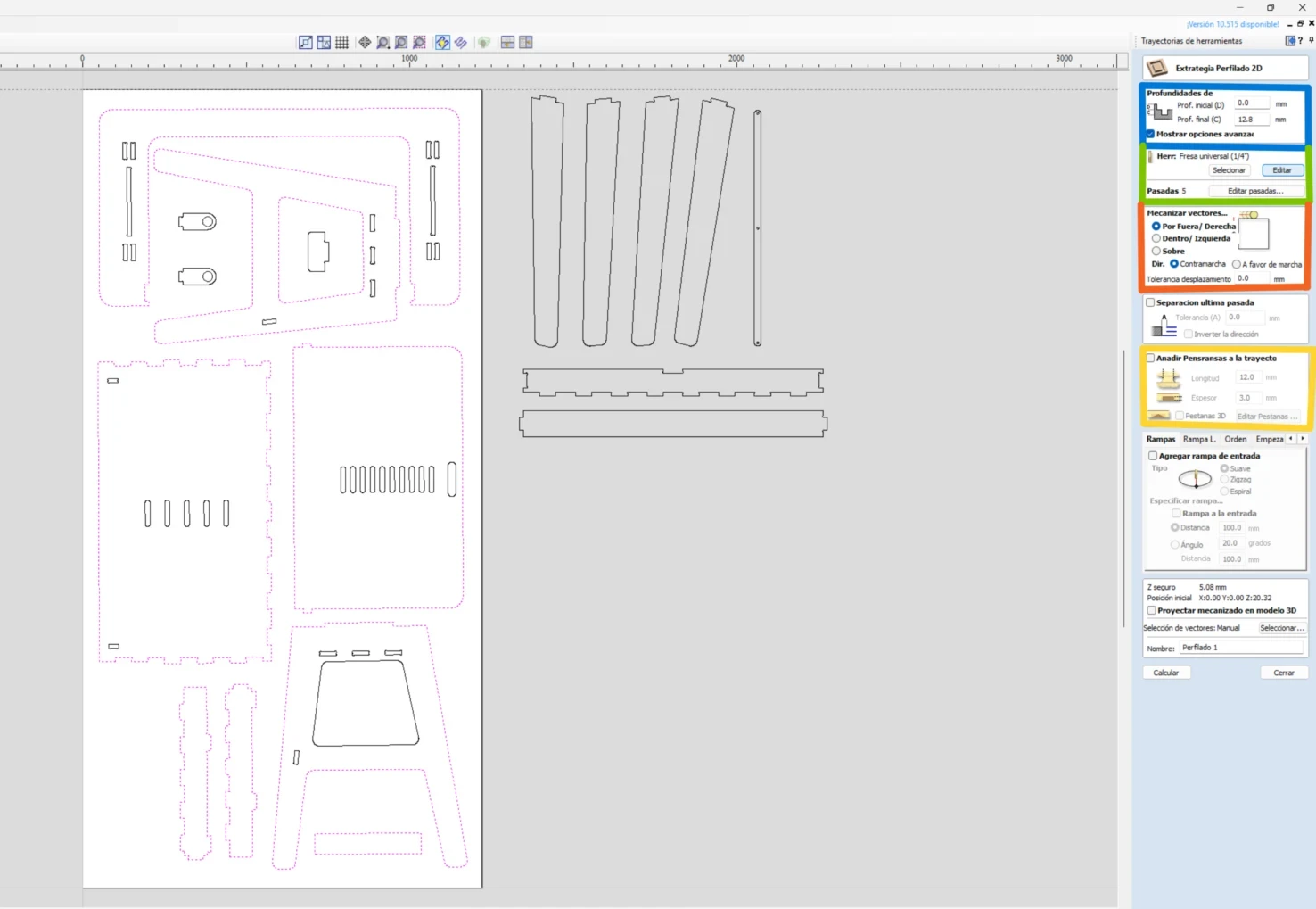
Task: Click the Prof. inicial (D) input field
Action: coord(1251,103)
